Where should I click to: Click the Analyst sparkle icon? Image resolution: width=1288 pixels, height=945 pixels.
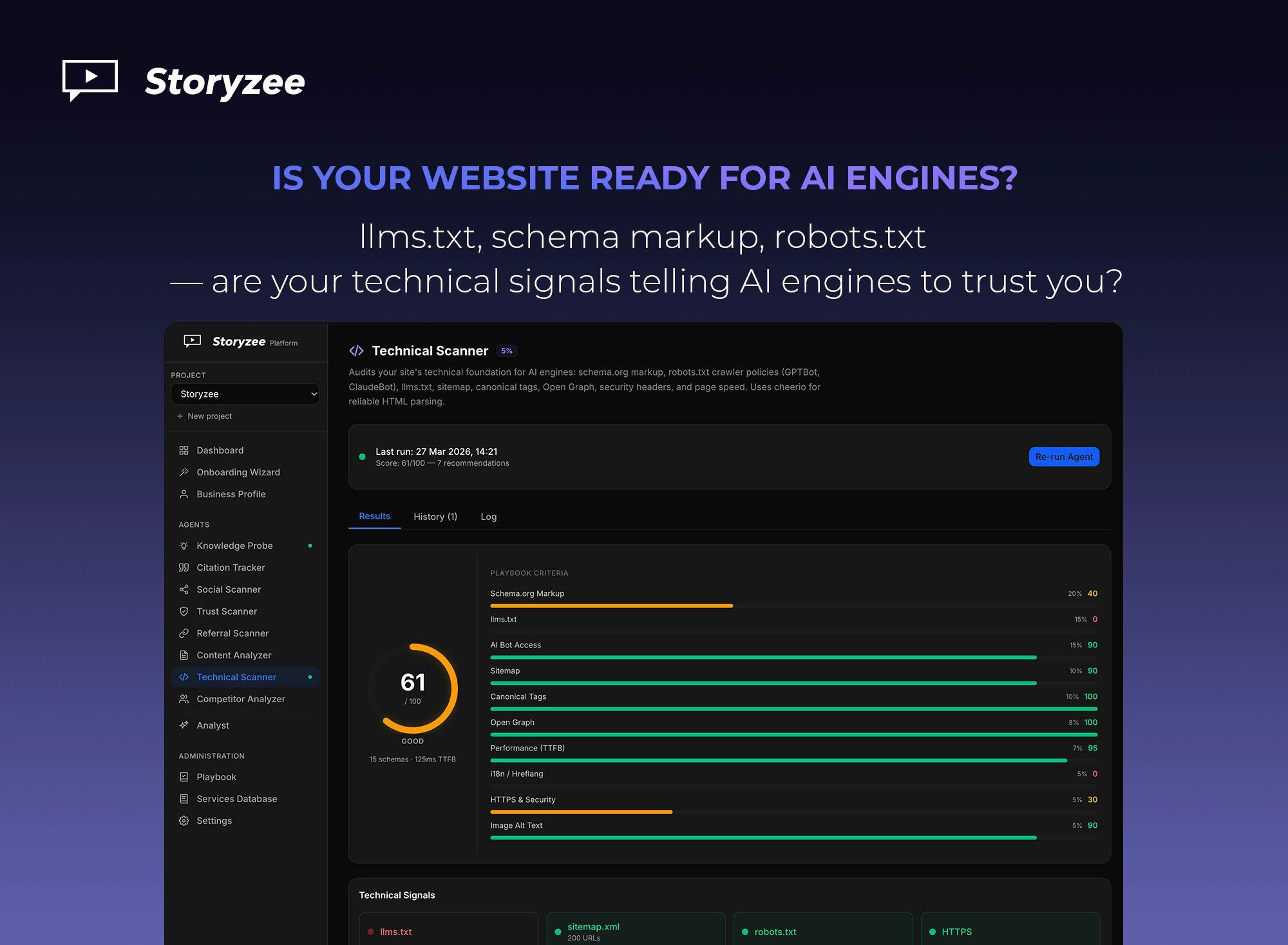point(184,725)
